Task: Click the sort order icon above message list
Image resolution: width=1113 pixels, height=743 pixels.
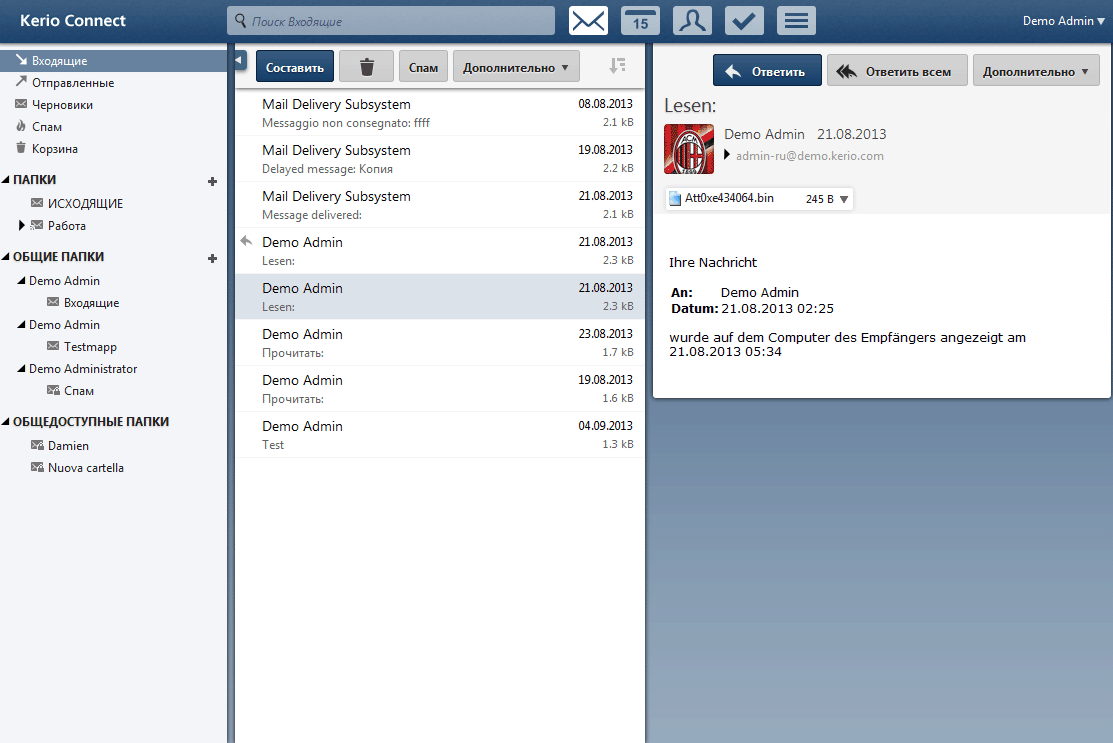Action: pyautogui.click(x=618, y=66)
